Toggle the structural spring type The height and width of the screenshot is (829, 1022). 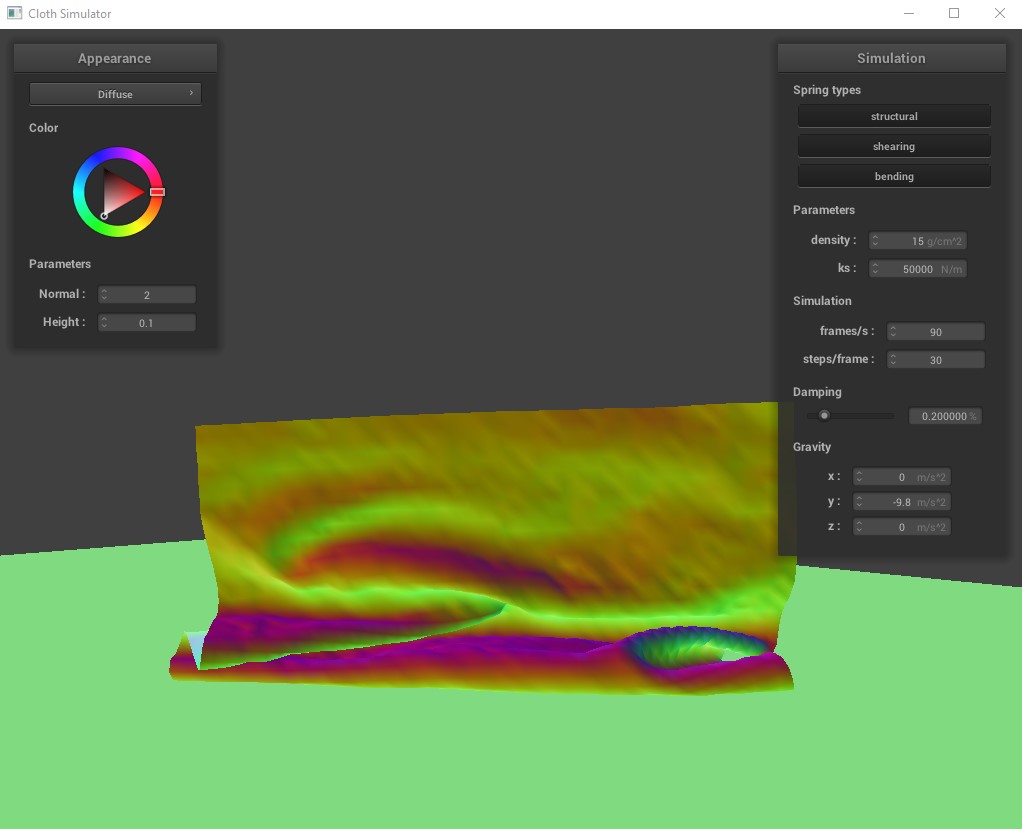click(x=894, y=116)
